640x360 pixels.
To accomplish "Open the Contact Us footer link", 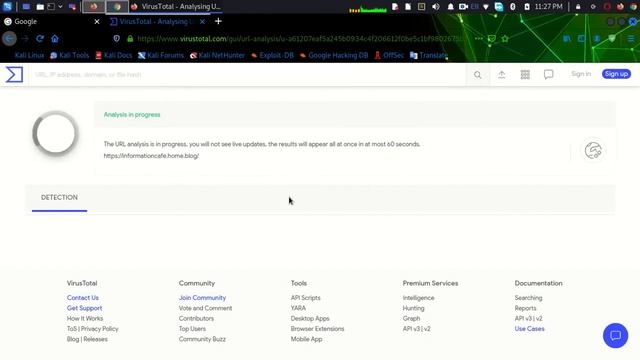I will [x=83, y=298].
